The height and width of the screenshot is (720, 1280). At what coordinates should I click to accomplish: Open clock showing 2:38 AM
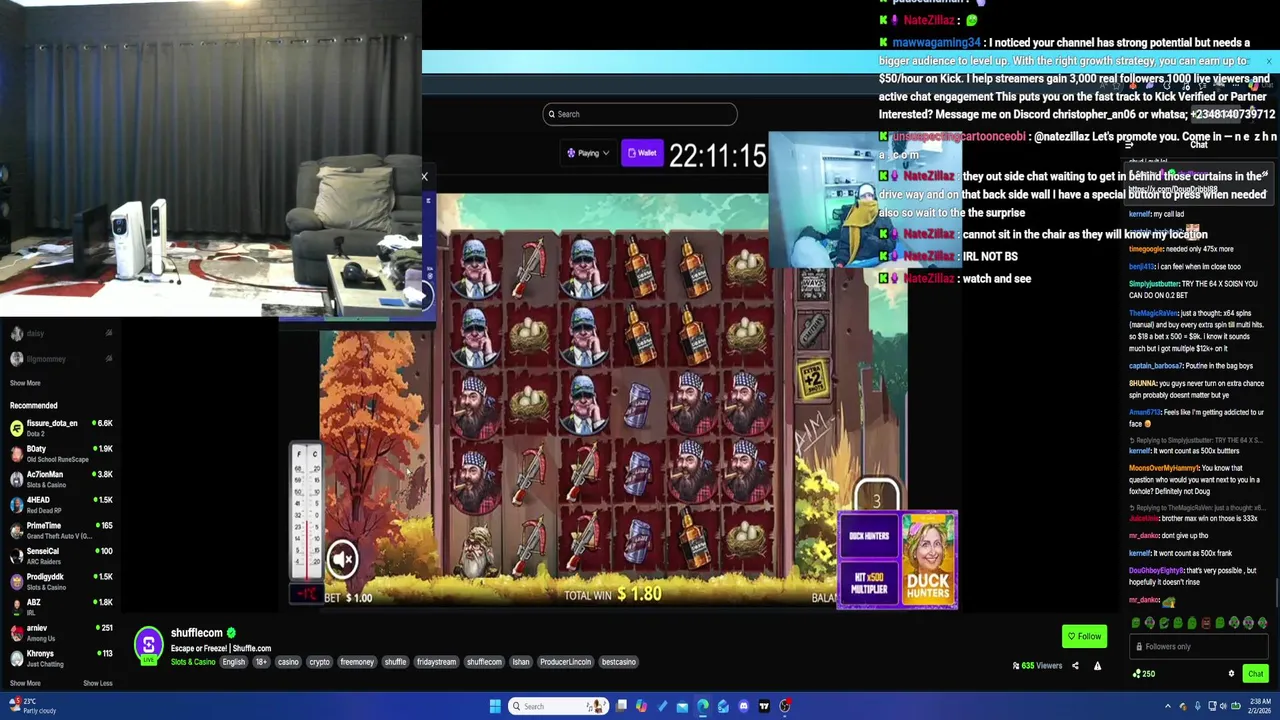[x=1259, y=706]
